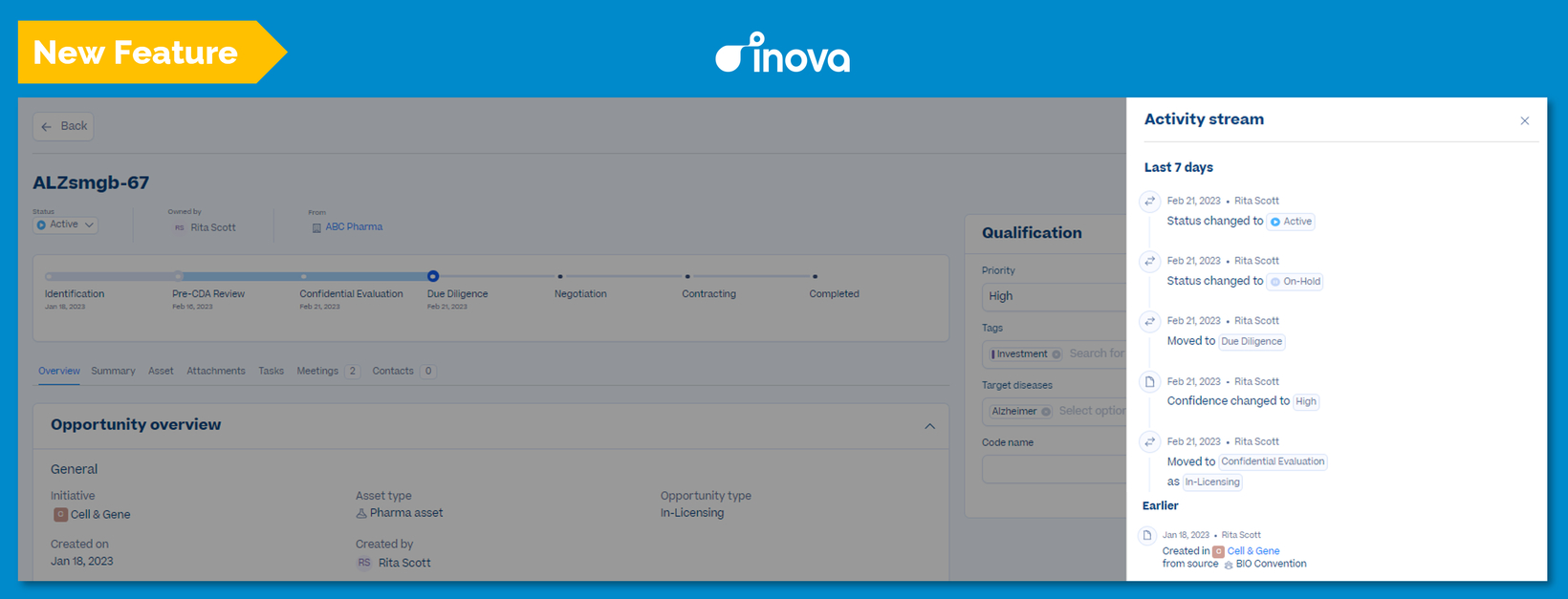Select the Negotiation stage marker
This screenshot has height=599, width=1568.
point(560,277)
